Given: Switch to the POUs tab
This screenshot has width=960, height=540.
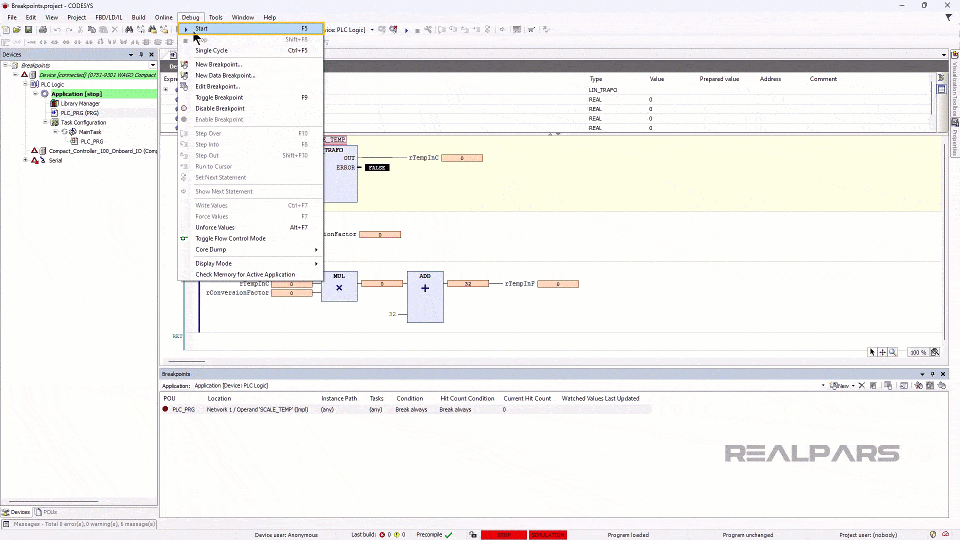Looking at the screenshot, I should point(47,512).
